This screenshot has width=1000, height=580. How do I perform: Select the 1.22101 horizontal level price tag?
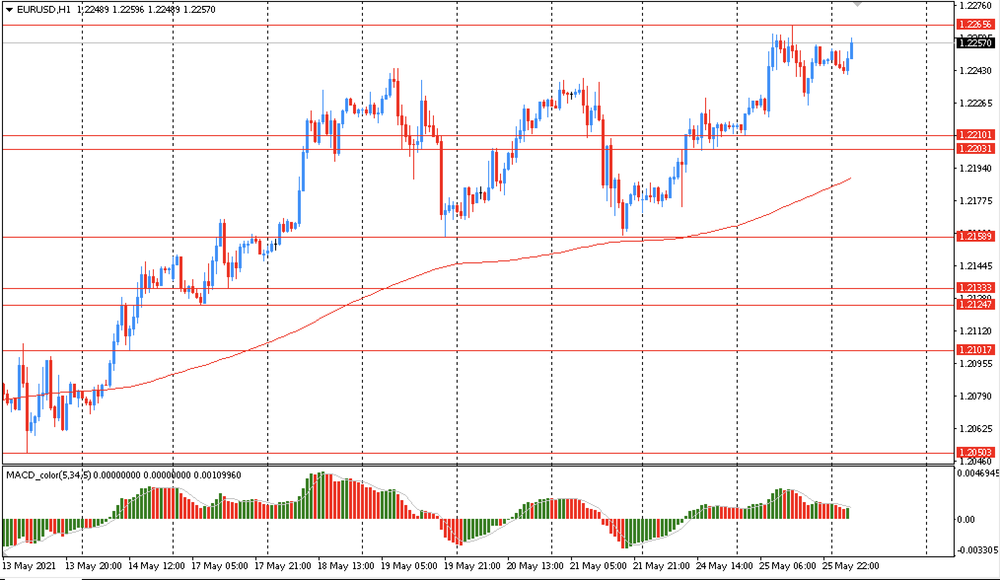(x=976, y=135)
